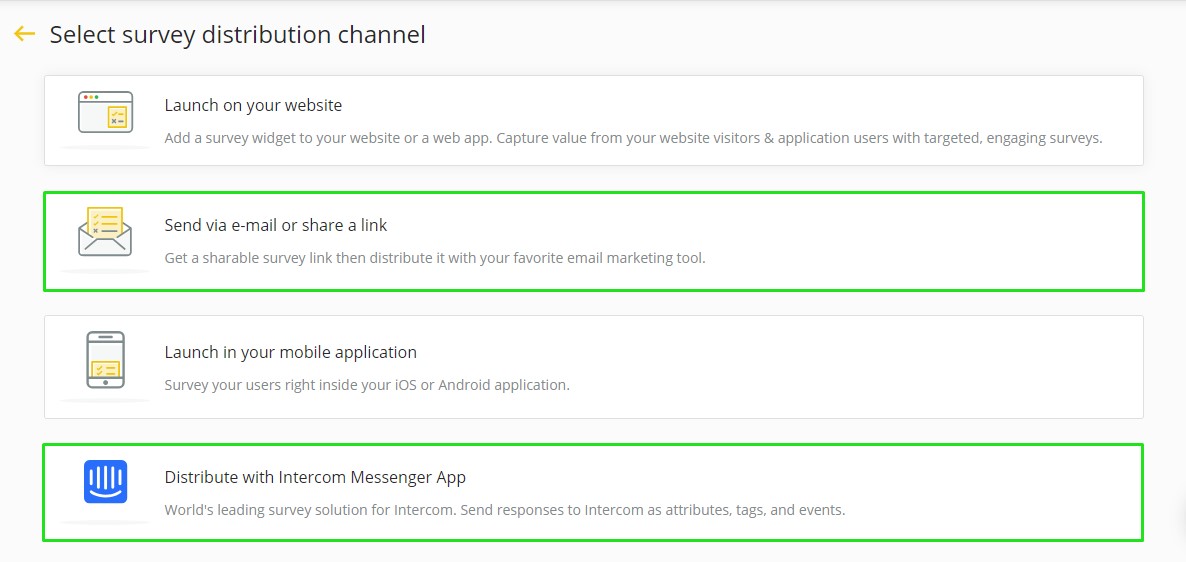
Task: Click the yellow back arrow icon
Action: pyautogui.click(x=25, y=34)
